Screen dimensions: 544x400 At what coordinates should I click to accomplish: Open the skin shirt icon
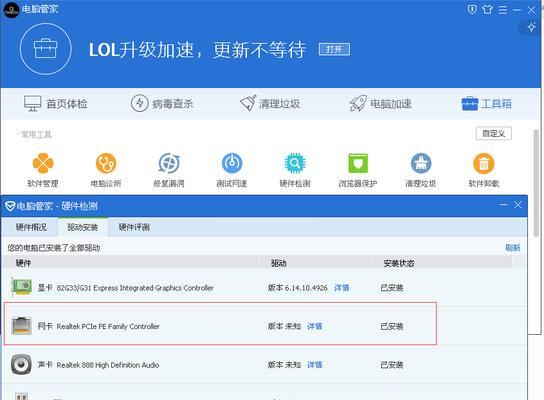pos(487,9)
